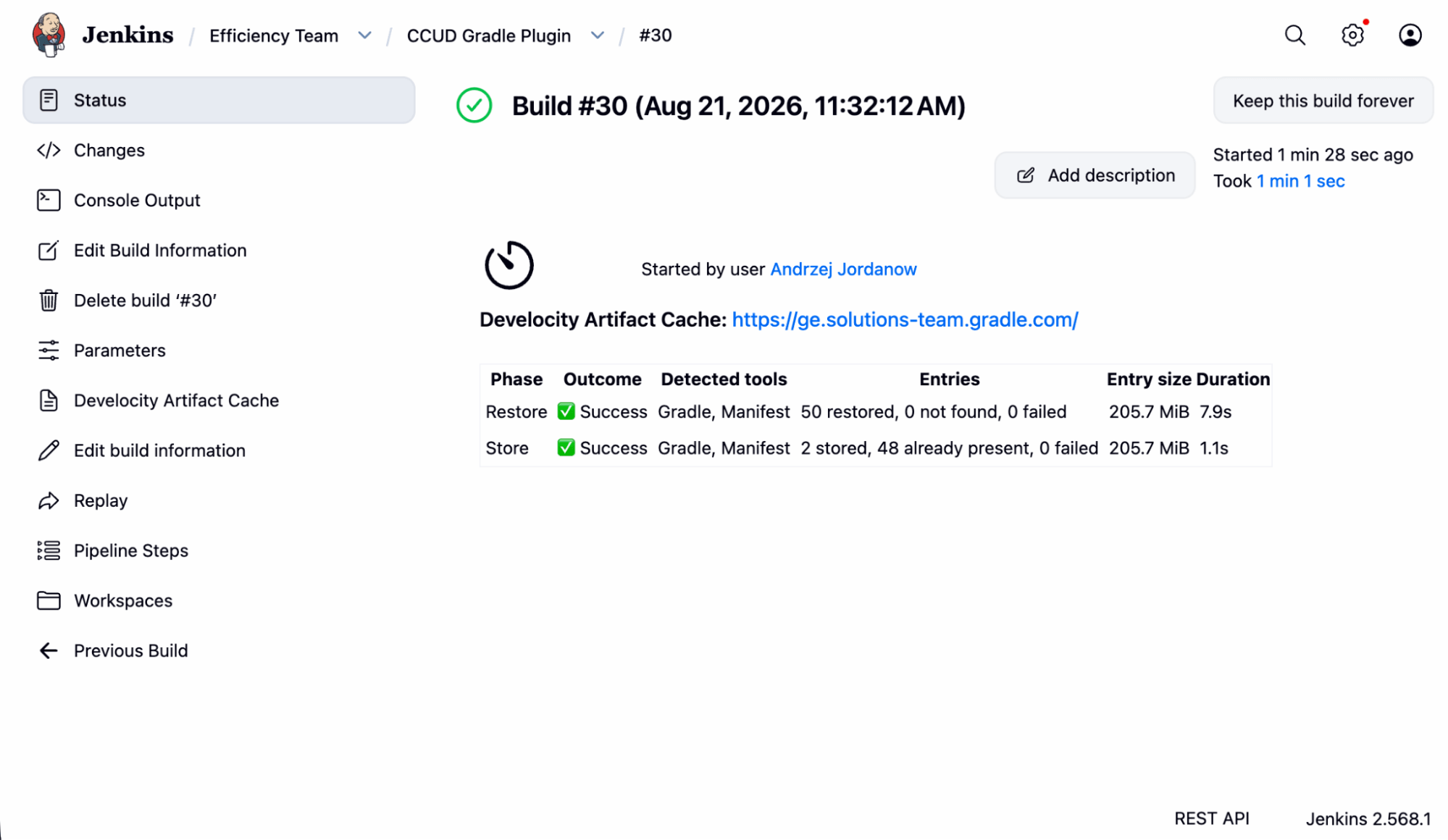Click the Phase column header
Viewport: 1448px width, 840px height.
516,379
